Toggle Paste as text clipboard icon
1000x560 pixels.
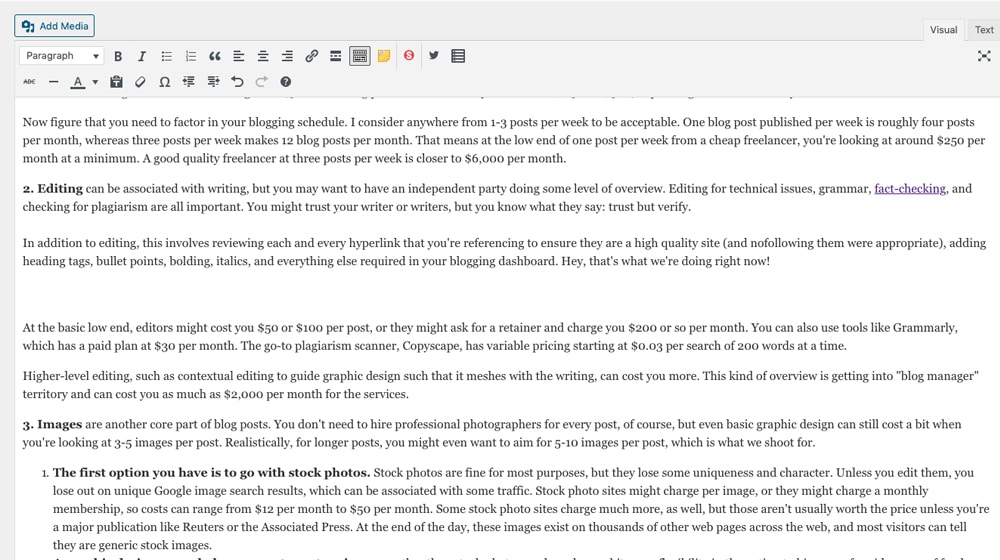tap(116, 82)
